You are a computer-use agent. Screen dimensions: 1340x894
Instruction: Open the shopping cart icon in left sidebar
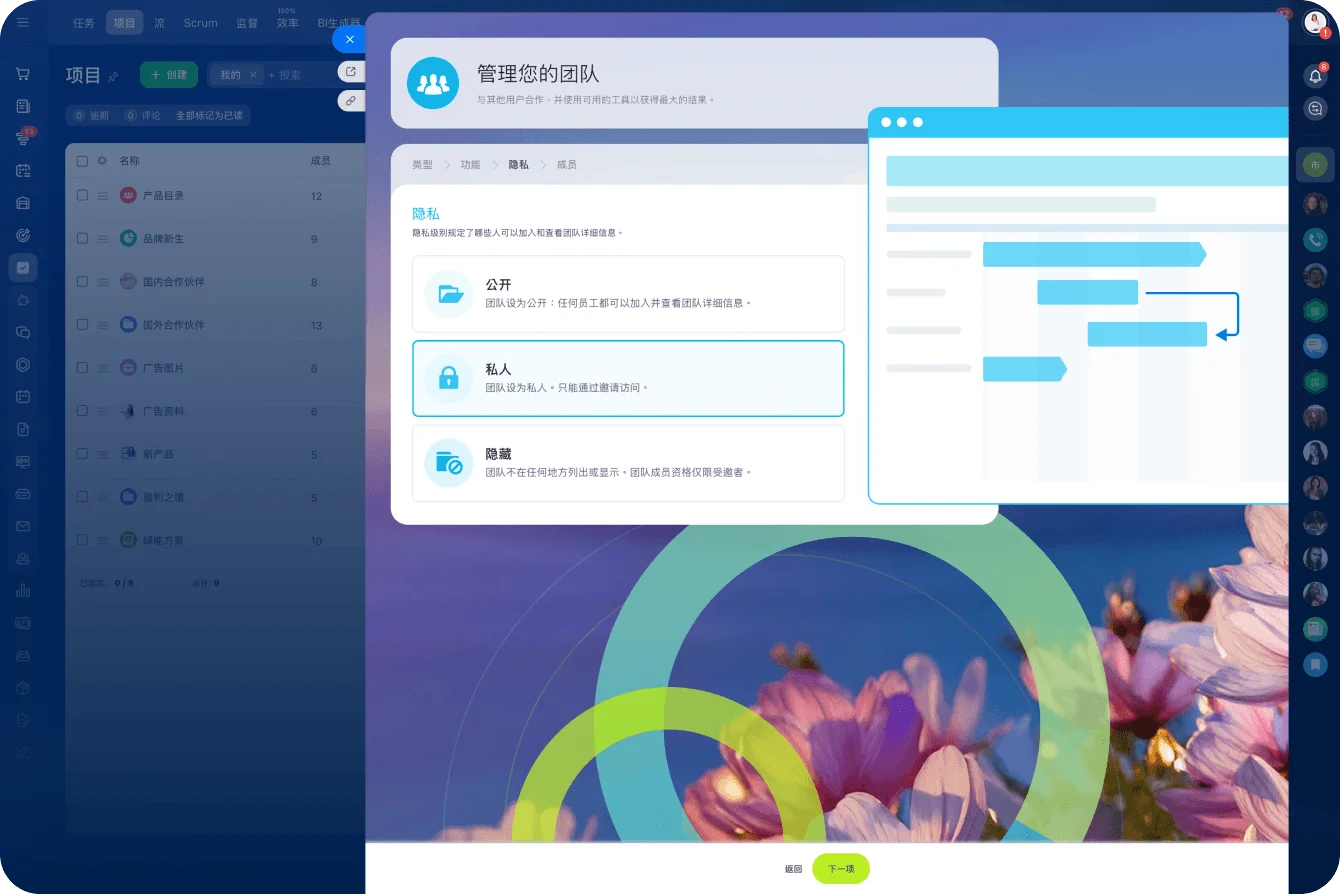click(23, 73)
